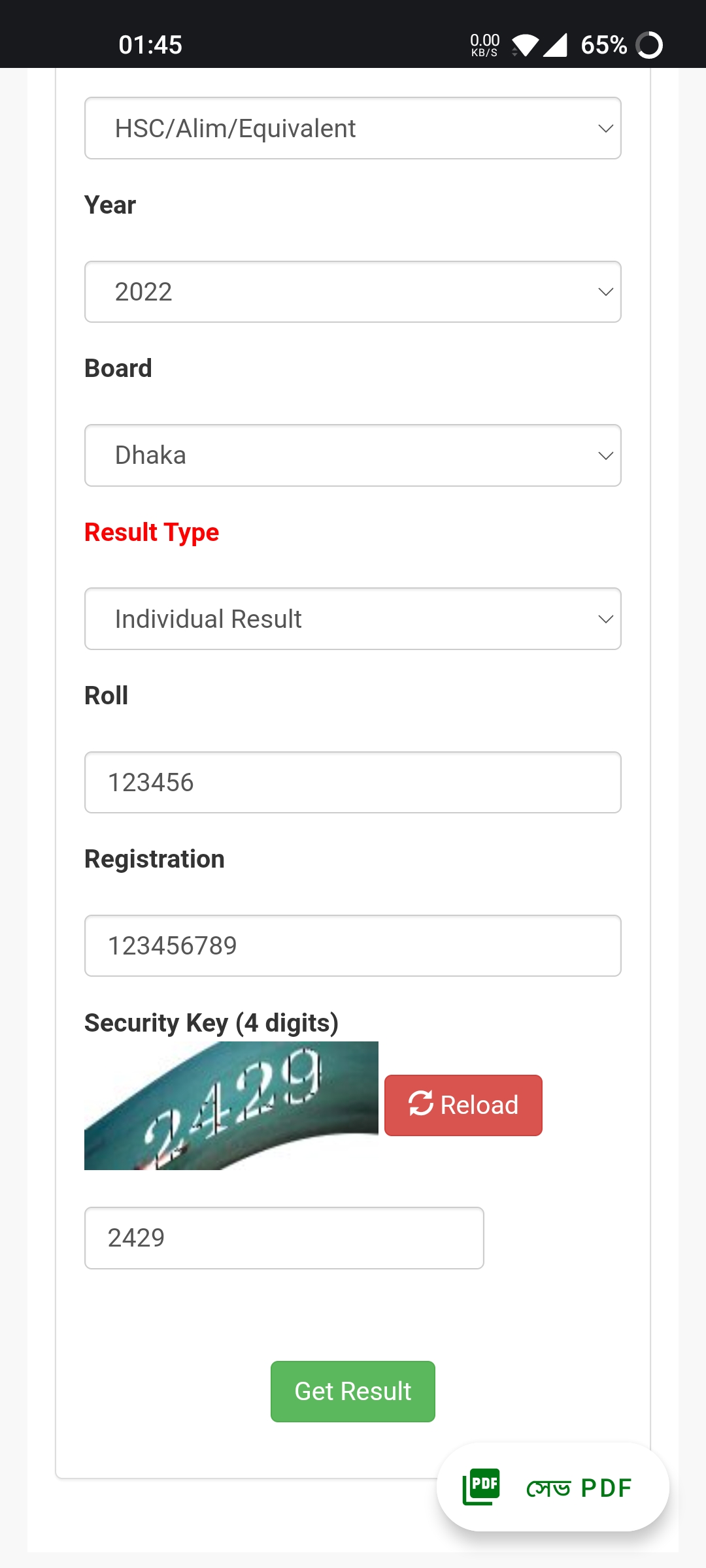Click the Security Key entry field
The image size is (706, 1568).
[x=284, y=1237]
